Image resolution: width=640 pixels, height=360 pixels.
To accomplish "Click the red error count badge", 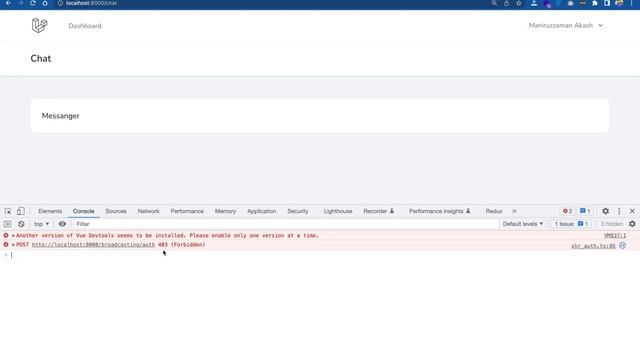I will (567, 211).
